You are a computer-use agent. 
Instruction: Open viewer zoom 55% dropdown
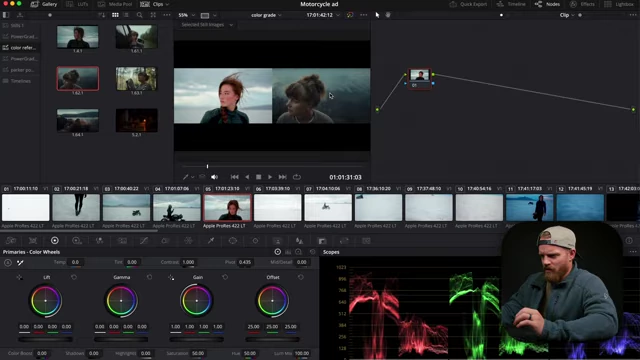(187, 15)
